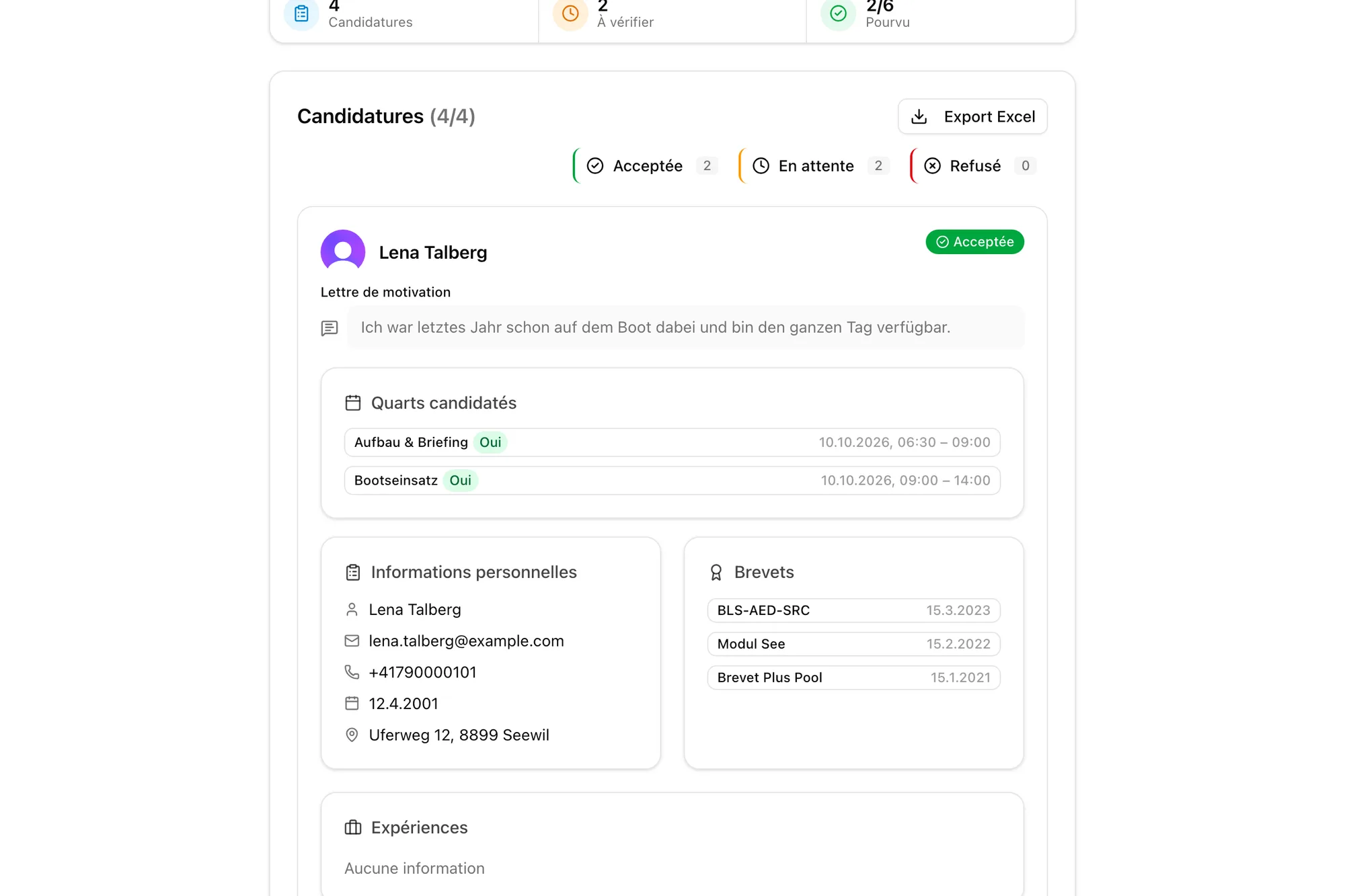Click the clipboard icon beside Informations personnelles
The width and height of the screenshot is (1345, 896).
[353, 572]
